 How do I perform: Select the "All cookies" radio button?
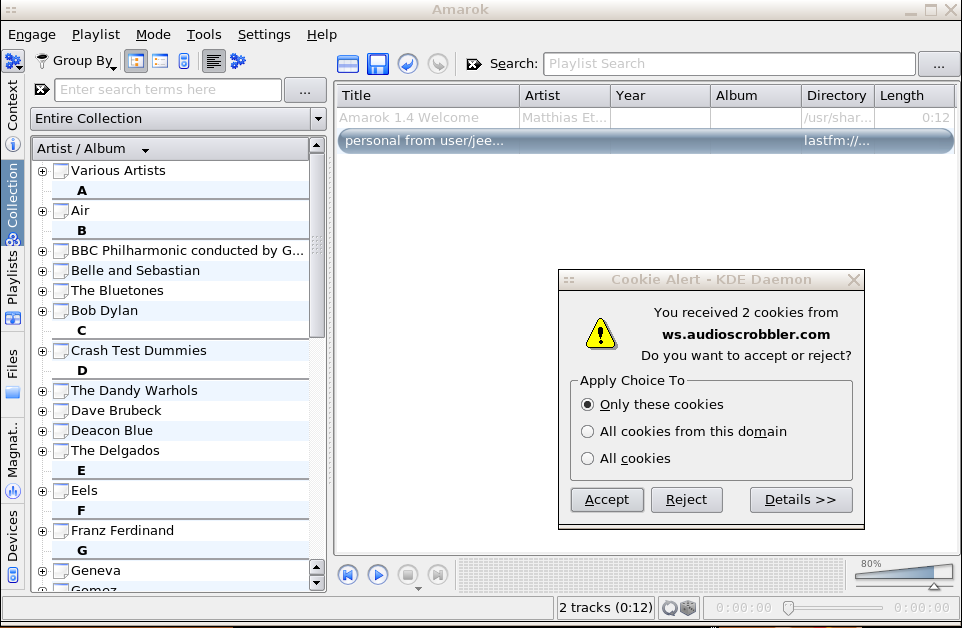click(x=588, y=459)
